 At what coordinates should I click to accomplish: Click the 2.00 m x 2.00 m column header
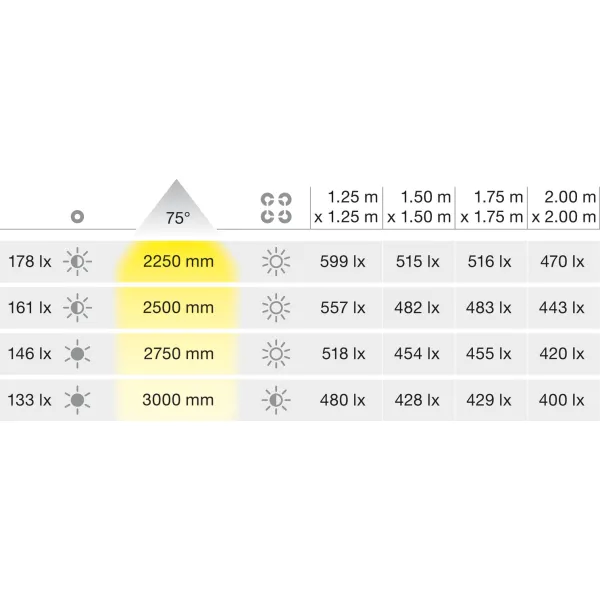pos(564,207)
